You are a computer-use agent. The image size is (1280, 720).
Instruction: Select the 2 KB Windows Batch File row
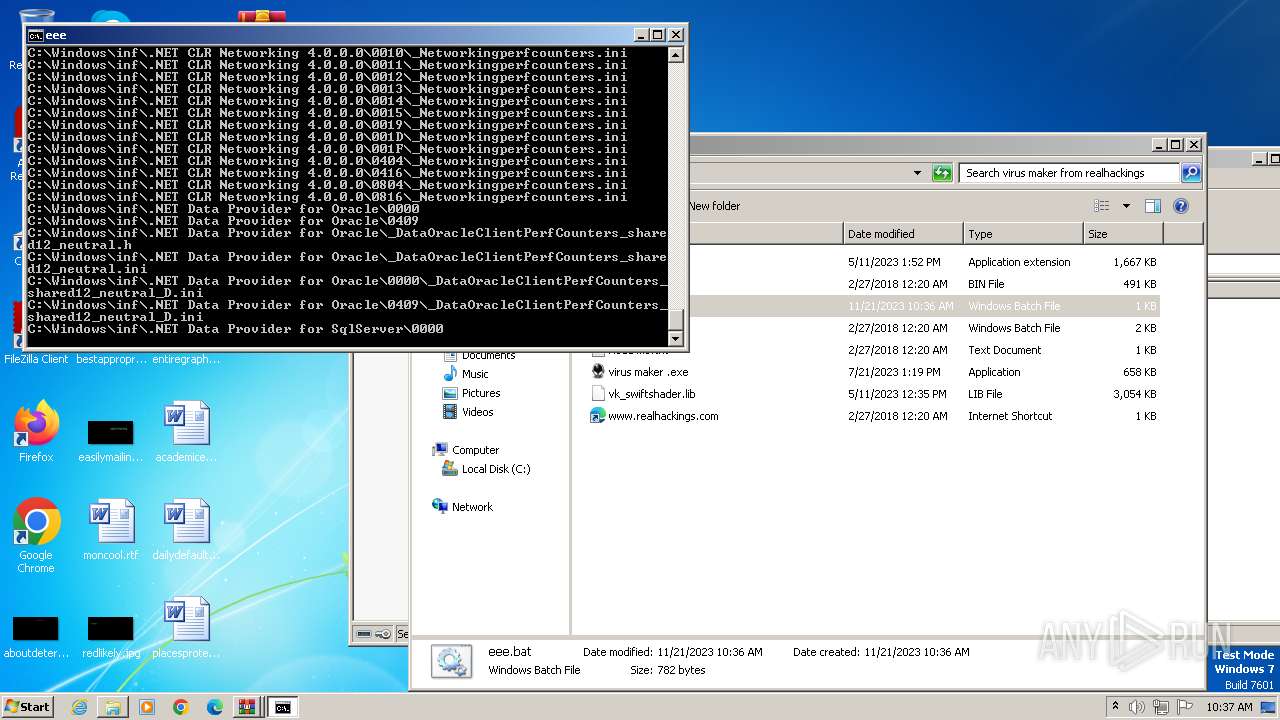click(x=872, y=328)
